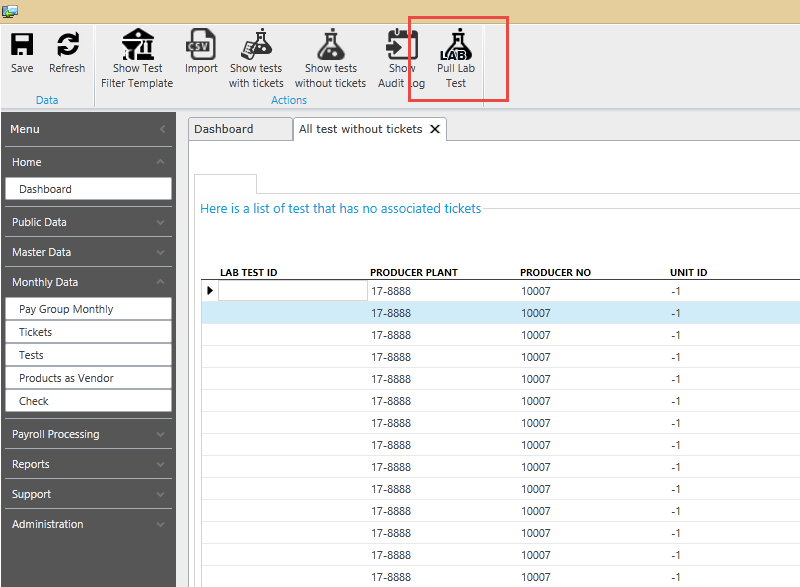Switch to the Dashboard tab
Image resolution: width=800 pixels, height=587 pixels.
tap(240, 129)
